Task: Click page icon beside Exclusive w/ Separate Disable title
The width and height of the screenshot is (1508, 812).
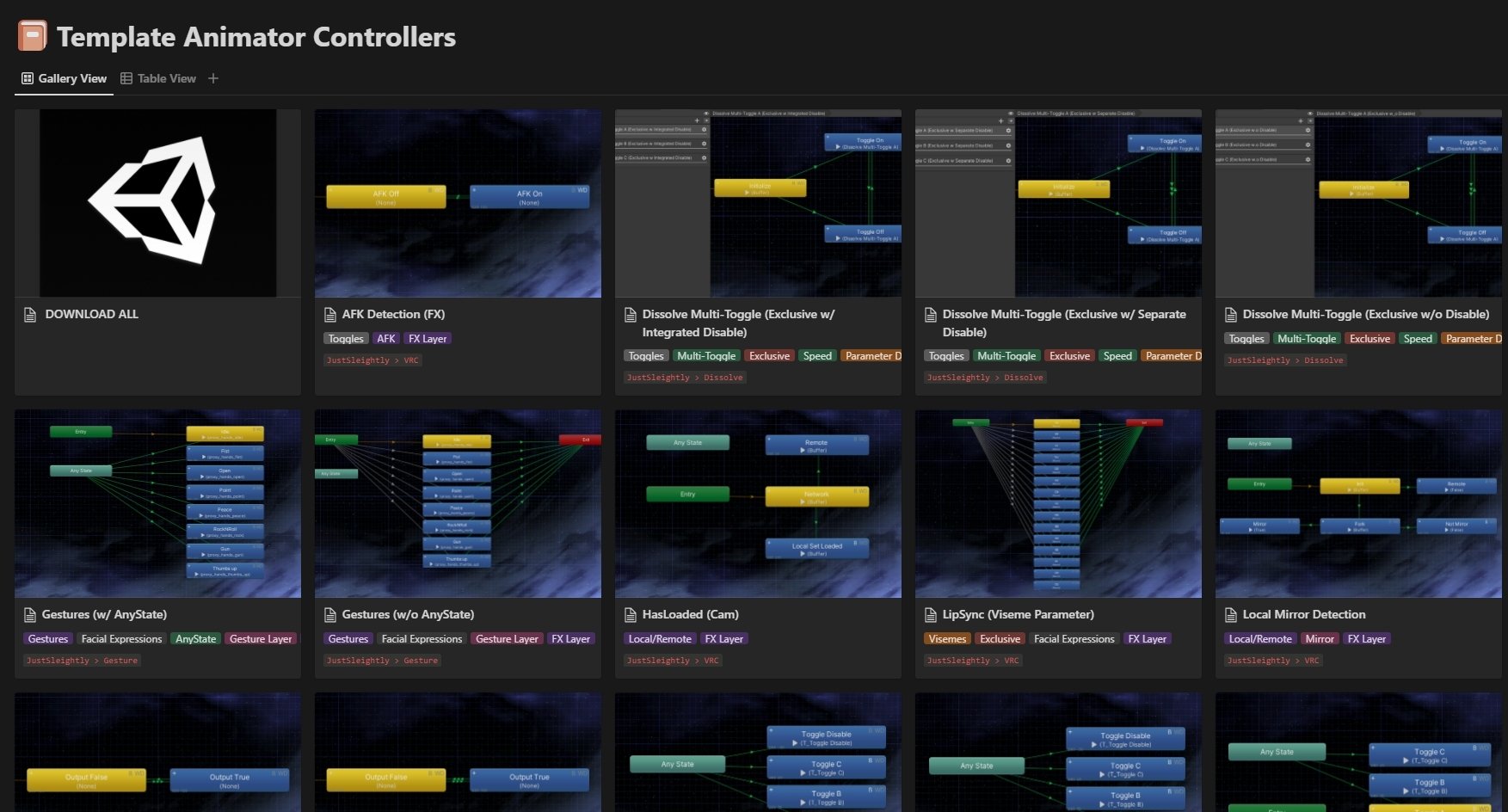Action: coord(931,314)
